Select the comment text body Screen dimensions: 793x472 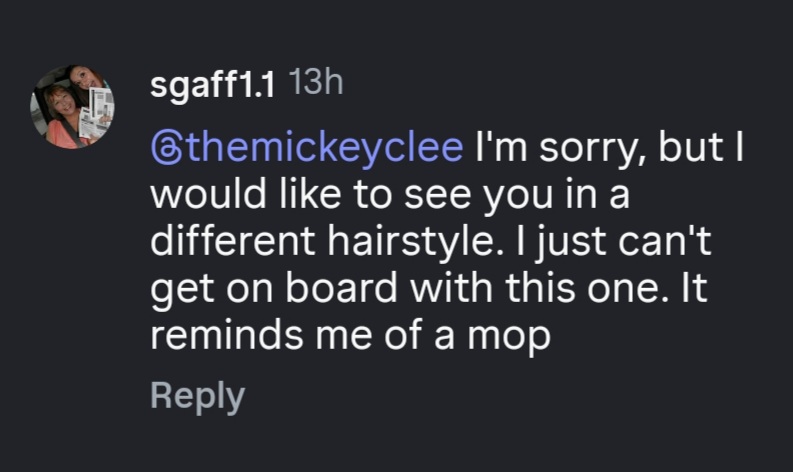[x=447, y=242]
